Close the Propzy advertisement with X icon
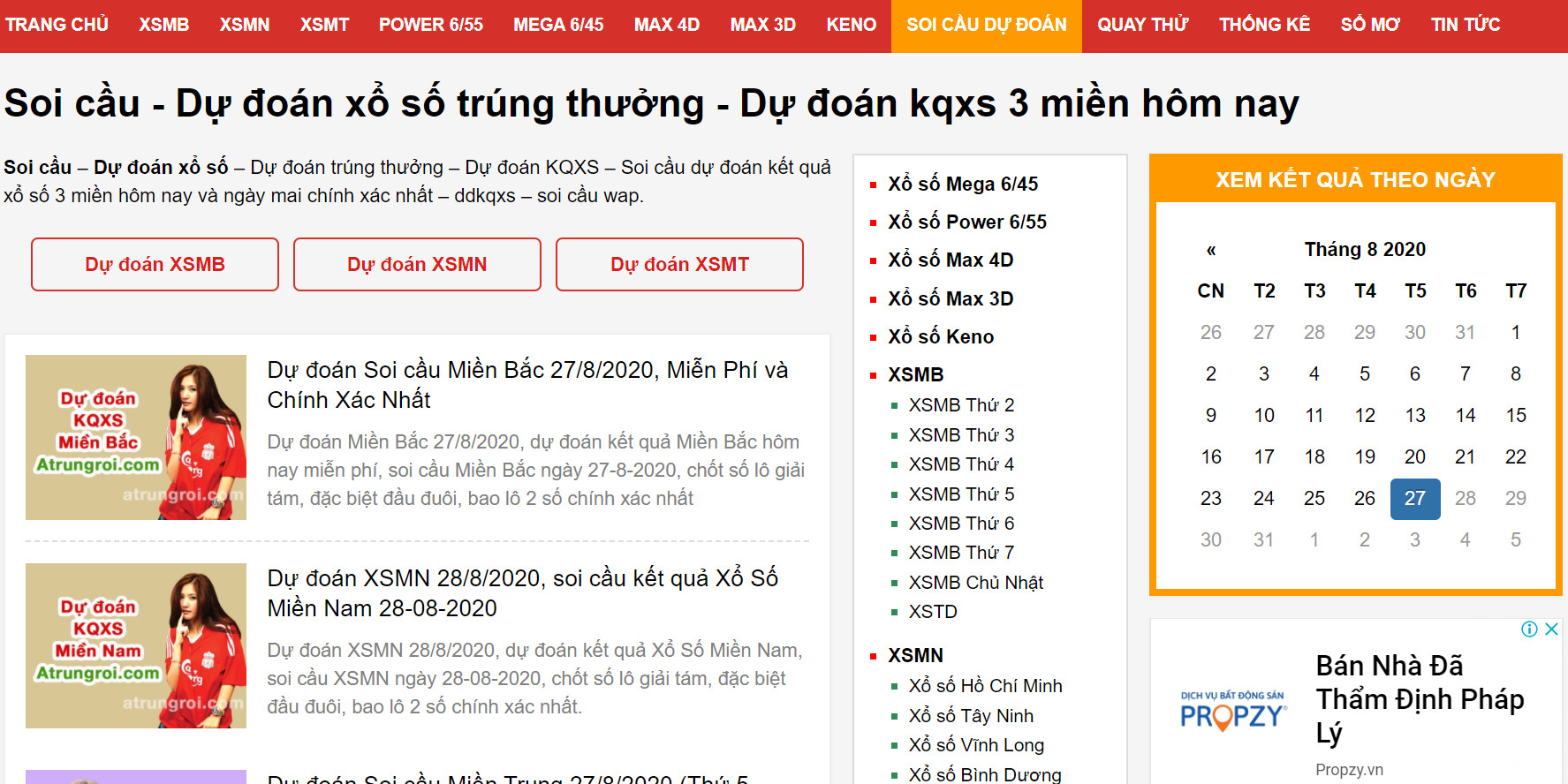1568x784 pixels. pos(1551,629)
